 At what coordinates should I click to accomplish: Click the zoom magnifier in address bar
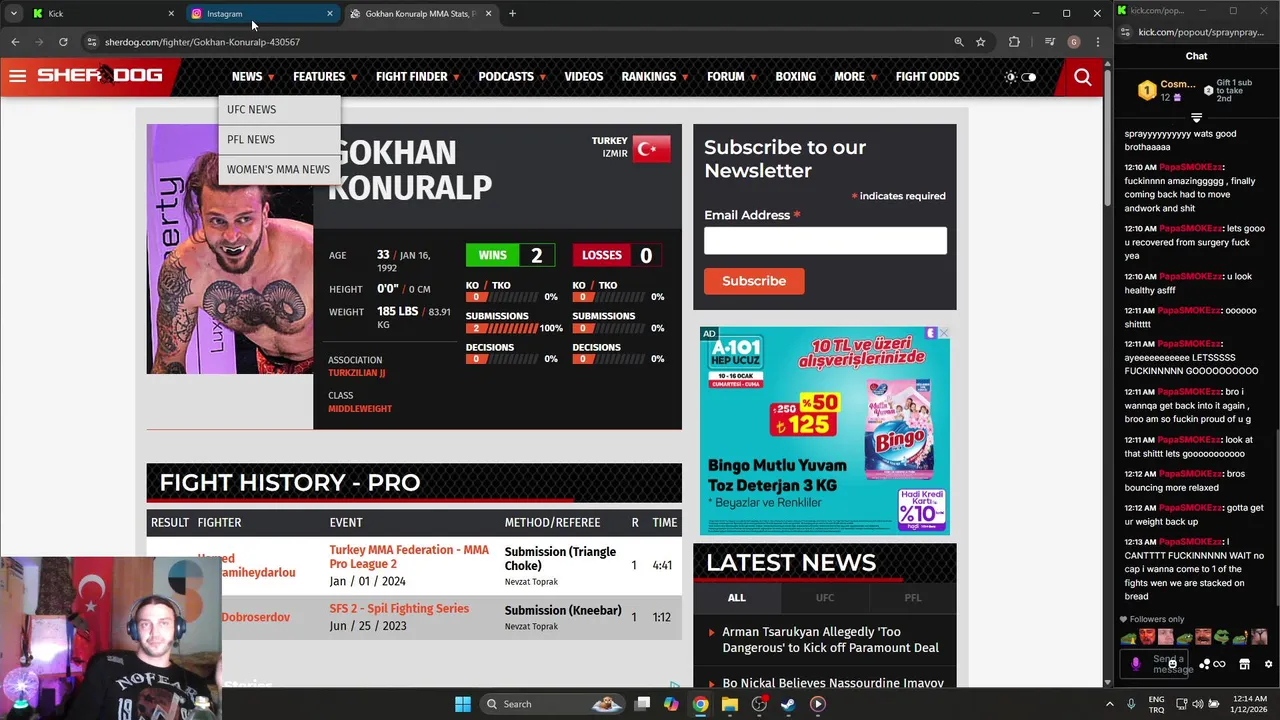pyautogui.click(x=958, y=42)
